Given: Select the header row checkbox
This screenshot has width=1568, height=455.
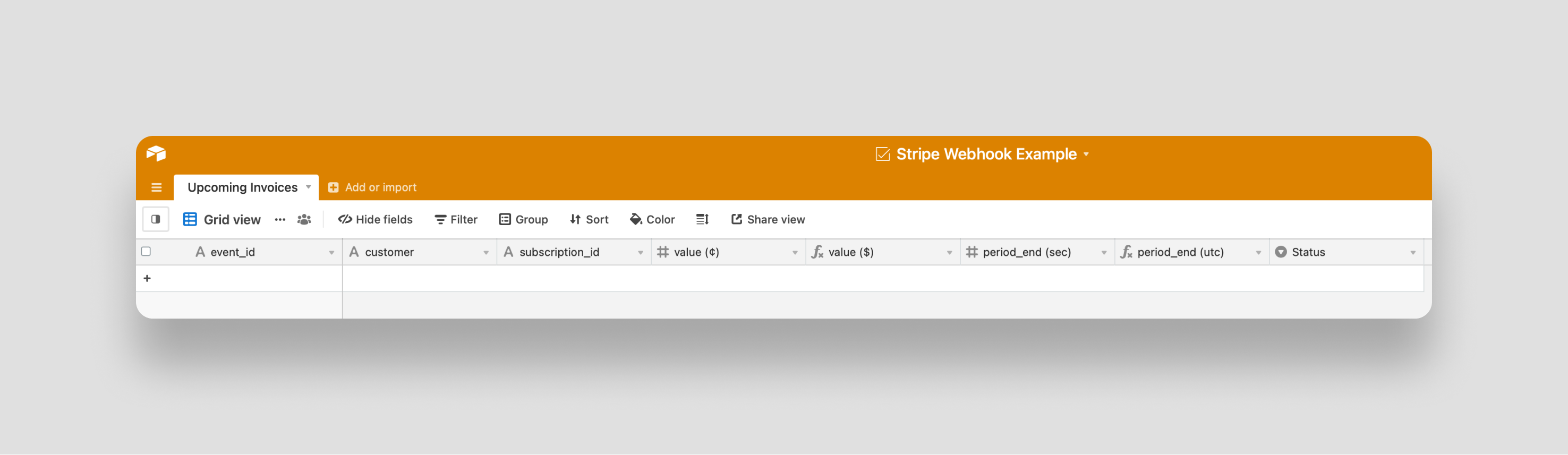Looking at the screenshot, I should click(x=146, y=251).
